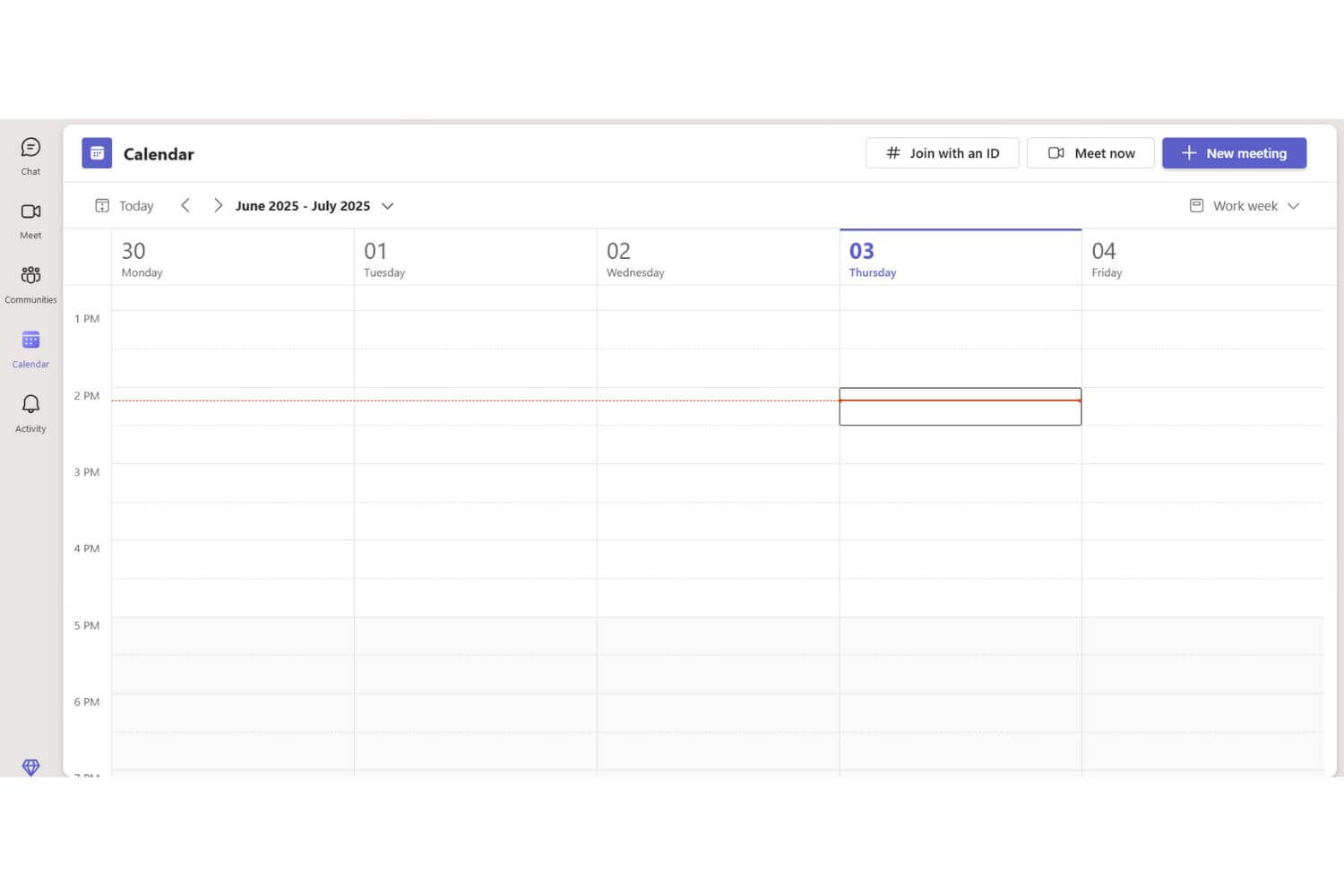Select the Calendar sidebar icon

(x=30, y=349)
